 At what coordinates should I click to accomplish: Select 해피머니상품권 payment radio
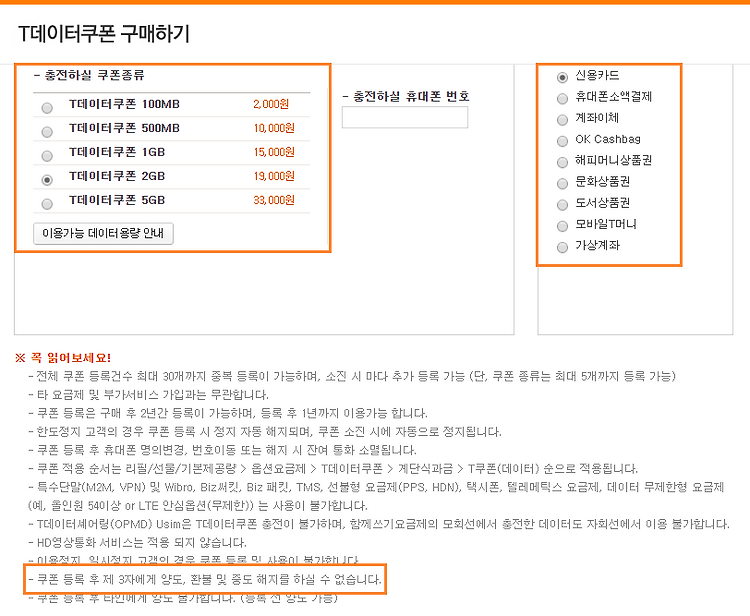click(562, 162)
